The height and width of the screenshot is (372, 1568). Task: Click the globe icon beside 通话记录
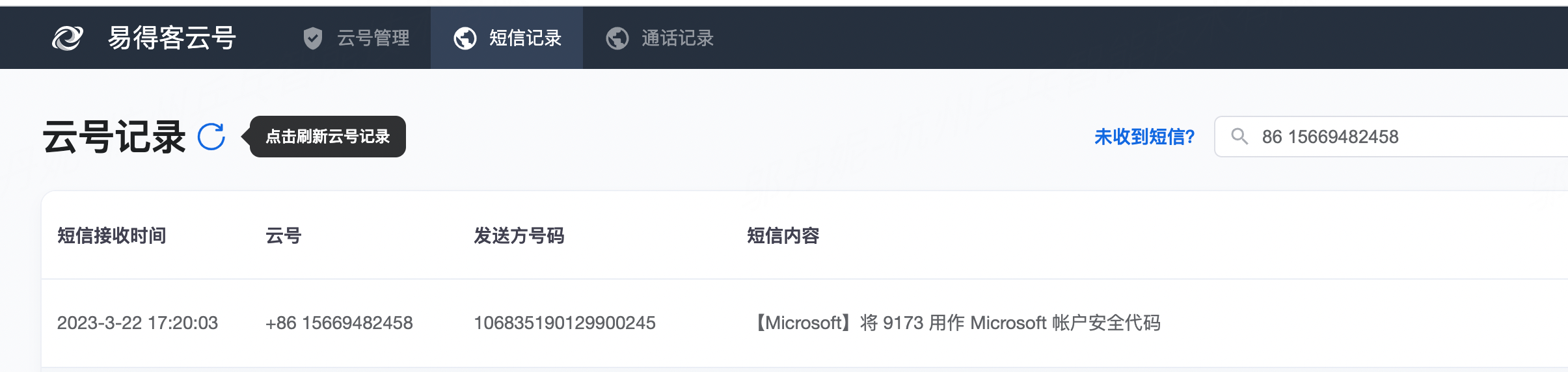617,38
